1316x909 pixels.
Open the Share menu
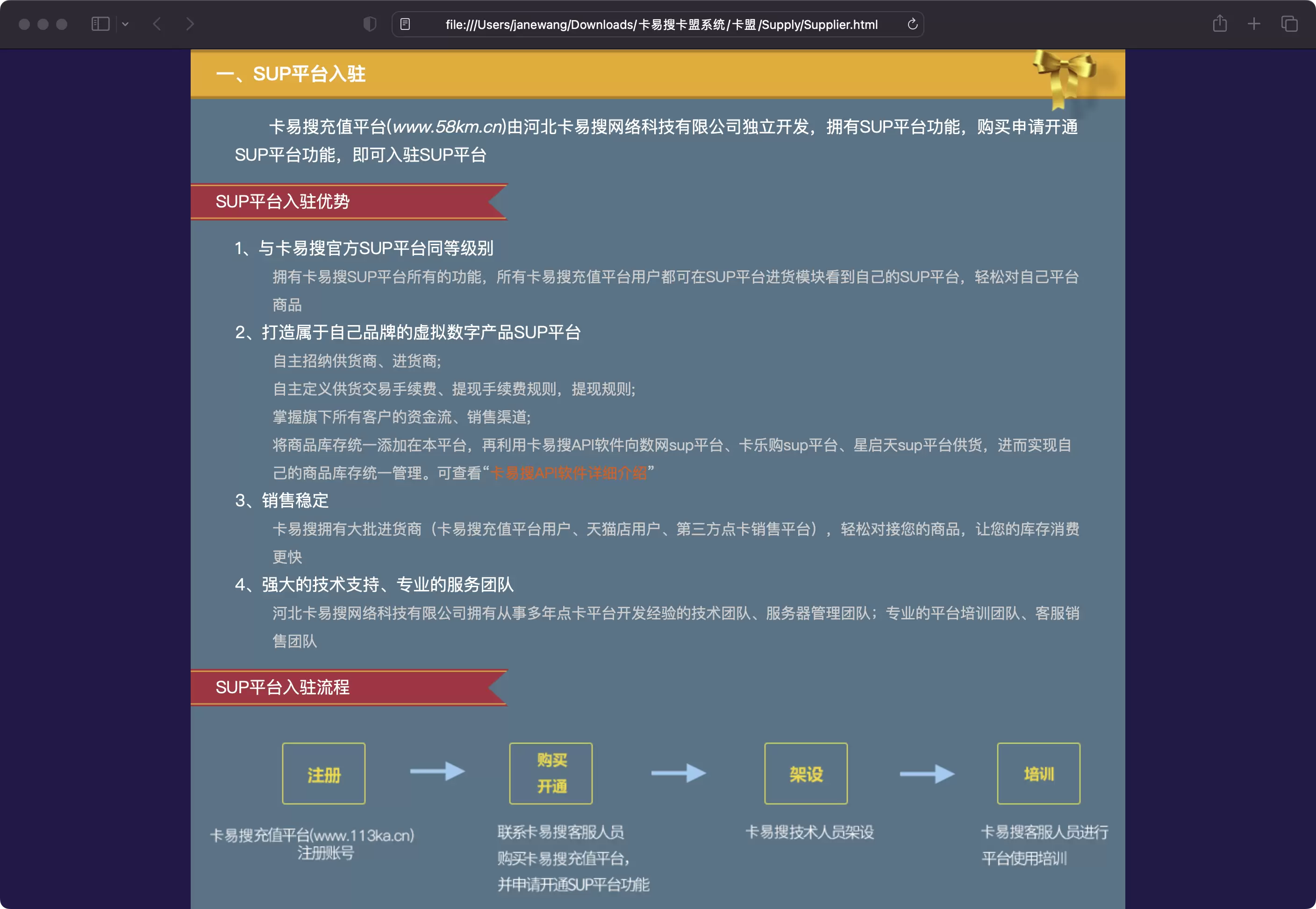pos(1219,23)
